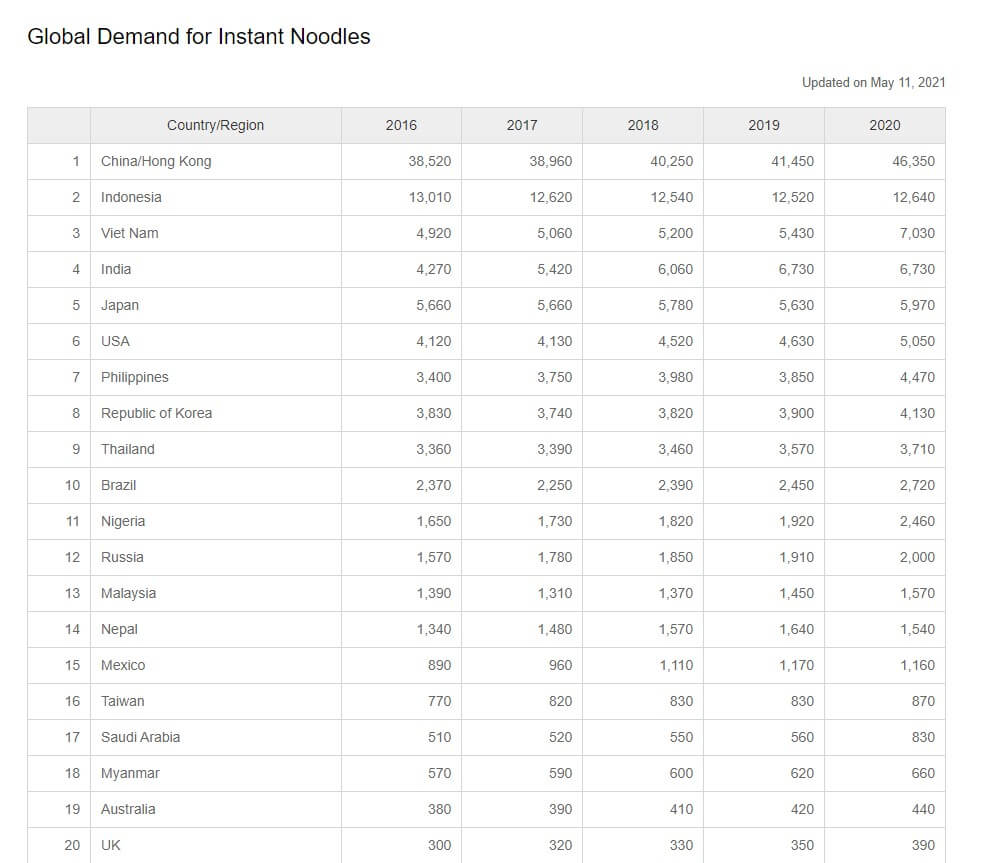Click USA's 2020 value 5,050
The height and width of the screenshot is (863, 990).
[917, 342]
